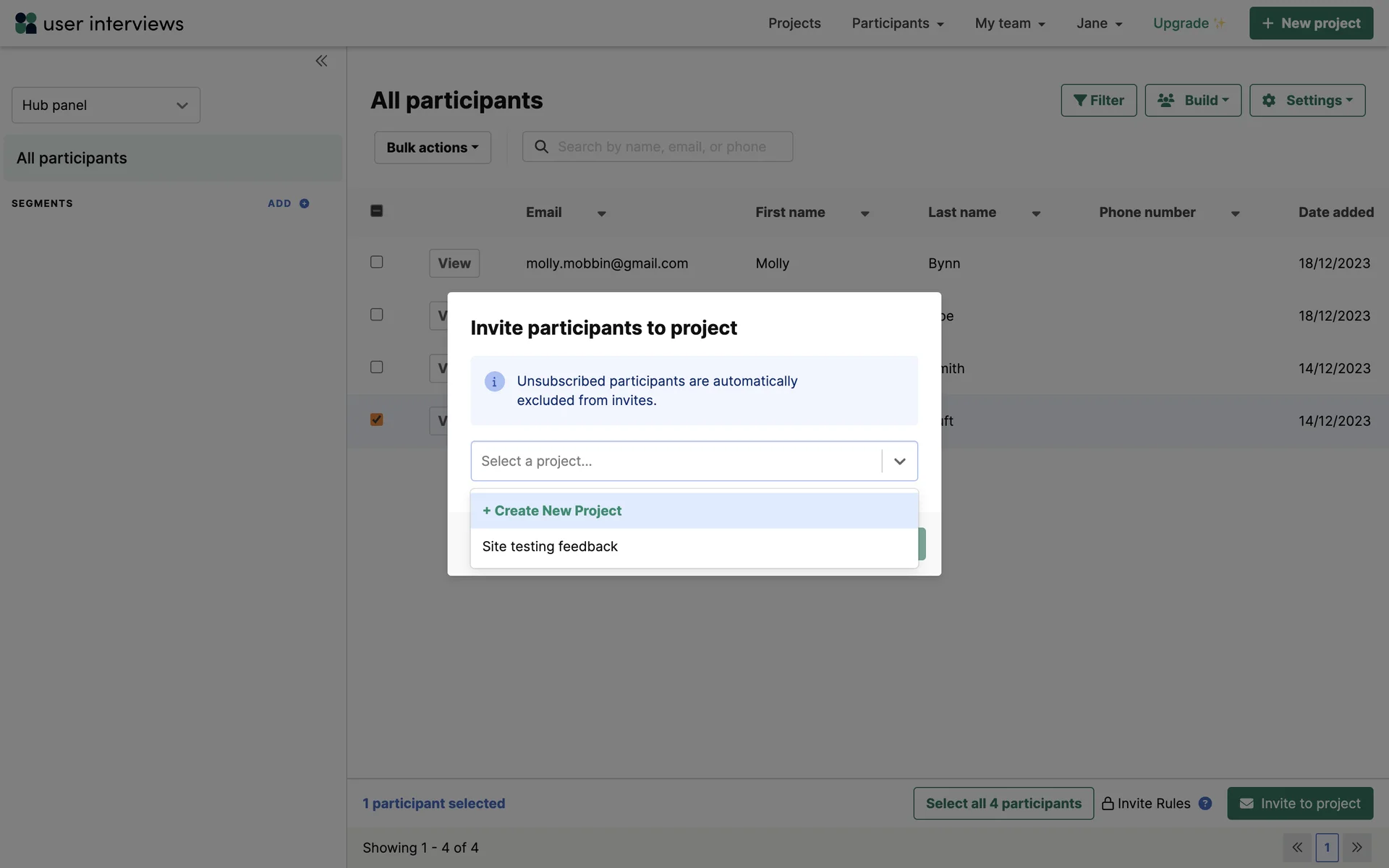The height and width of the screenshot is (868, 1389).
Task: Go to first page with double left arrow
Action: [x=1297, y=847]
